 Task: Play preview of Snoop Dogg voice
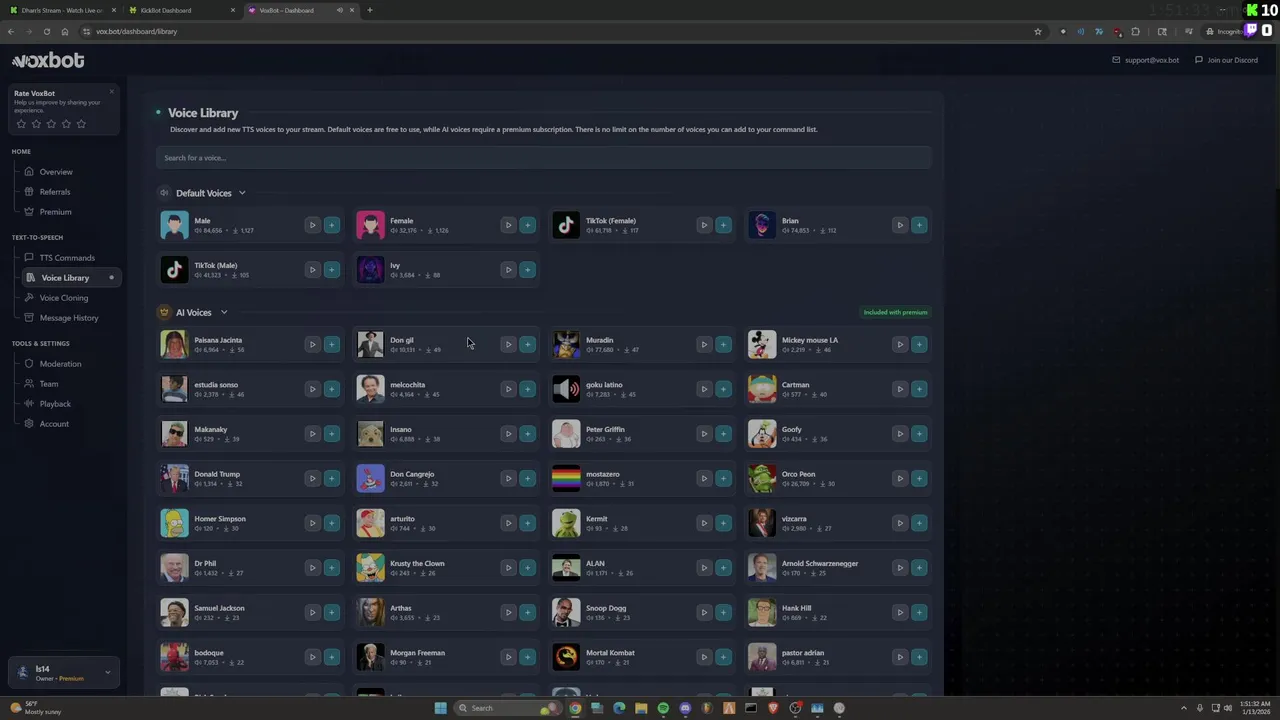[704, 612]
